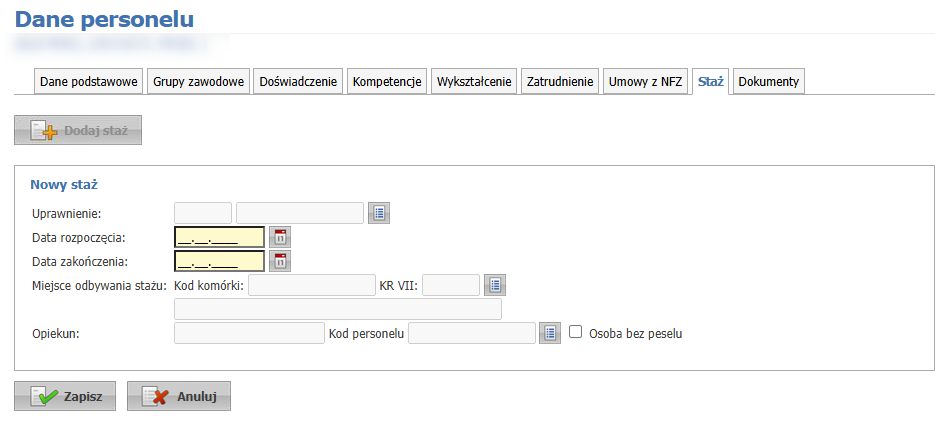Screen dimensions: 949x422
Task: Open the Kod personelu lookup list icon
Action: click(549, 333)
